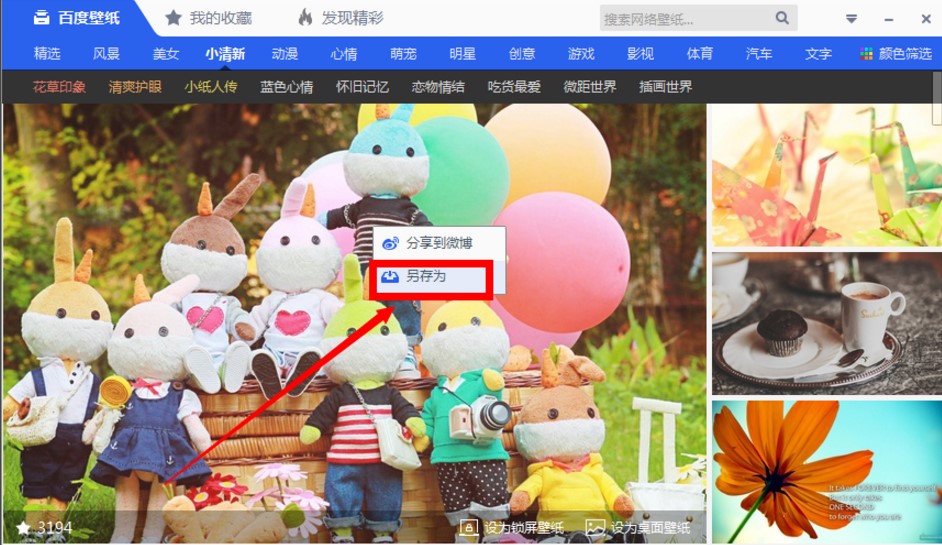Select the 体育 category
The height and width of the screenshot is (545, 942).
[700, 53]
